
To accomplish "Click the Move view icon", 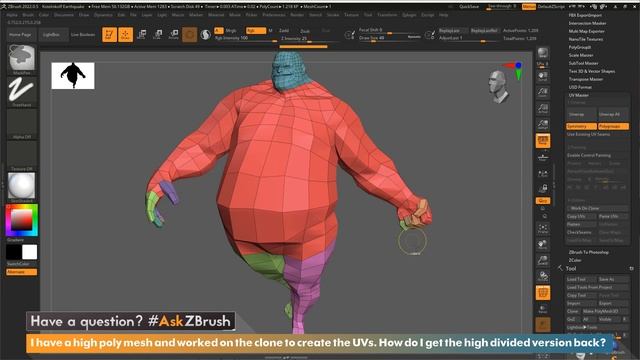I will point(543,244).
